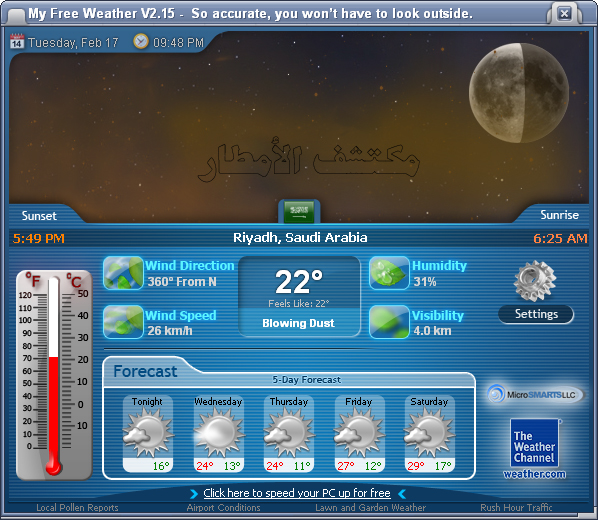The width and height of the screenshot is (598, 520).
Task: Select Friday forecast tile
Action: 359,434
